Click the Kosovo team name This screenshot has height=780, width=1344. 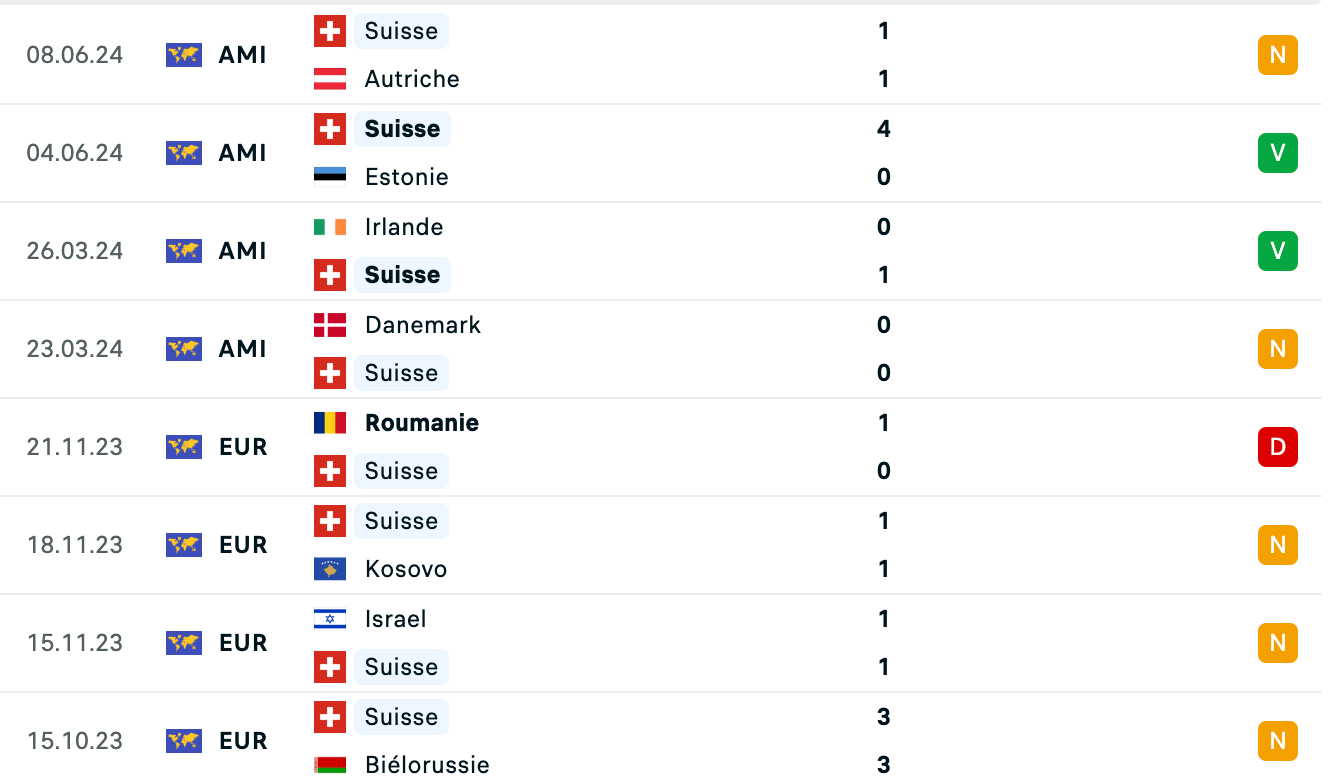(x=406, y=569)
